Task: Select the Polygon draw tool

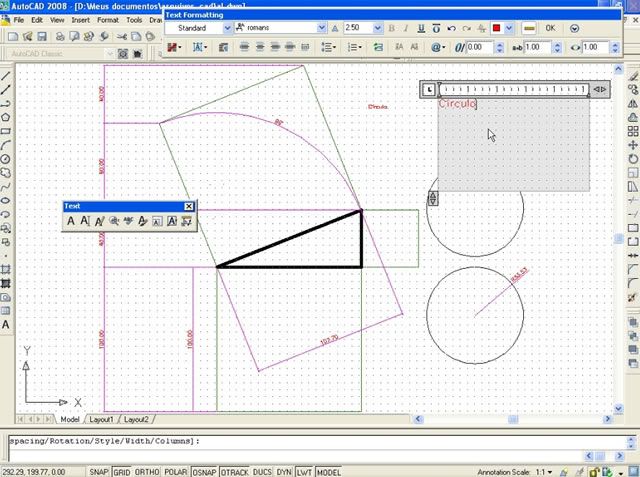Action: (x=6, y=117)
